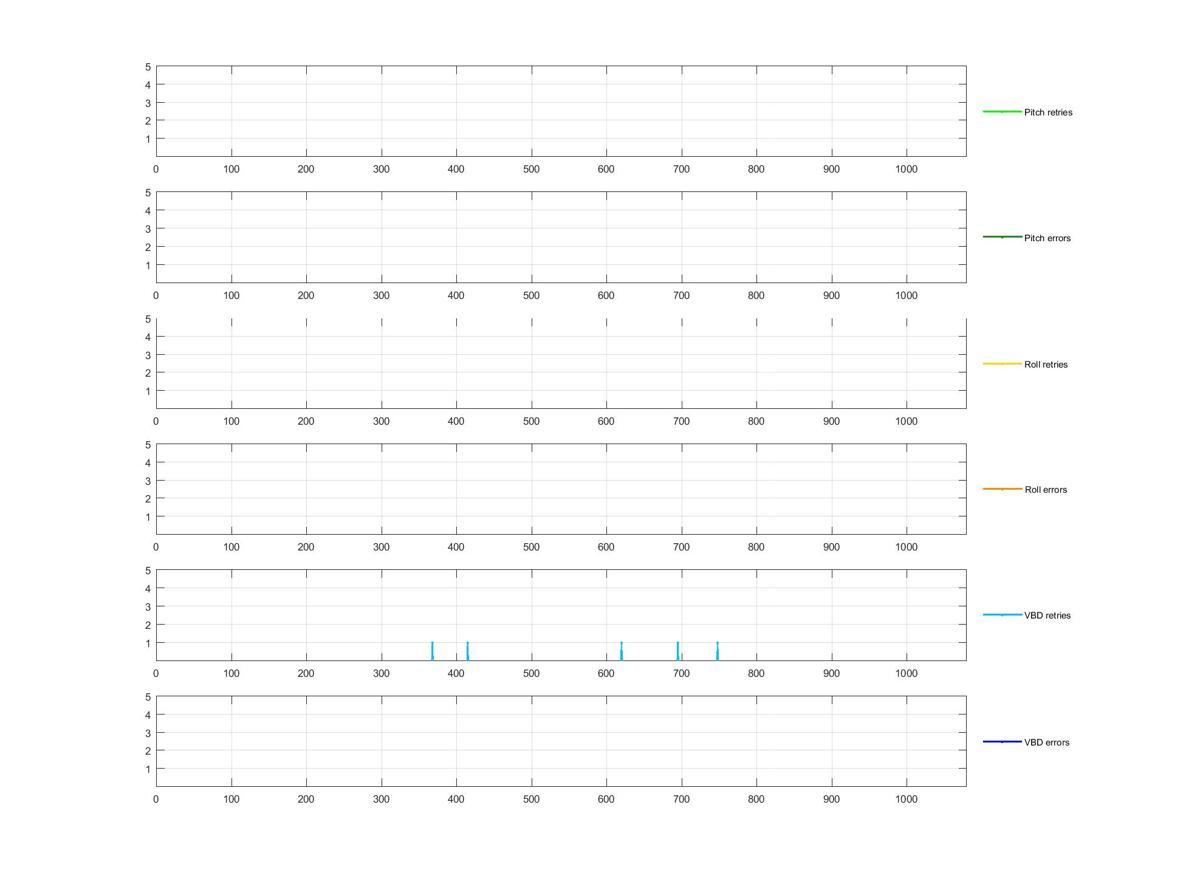1200x885 pixels.
Task: Click the VBD retries spike near 415
Action: (x=467, y=651)
